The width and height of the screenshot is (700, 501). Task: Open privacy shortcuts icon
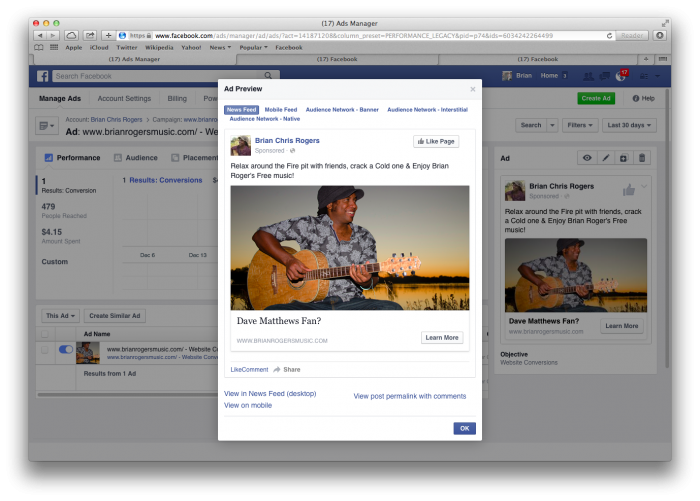644,76
